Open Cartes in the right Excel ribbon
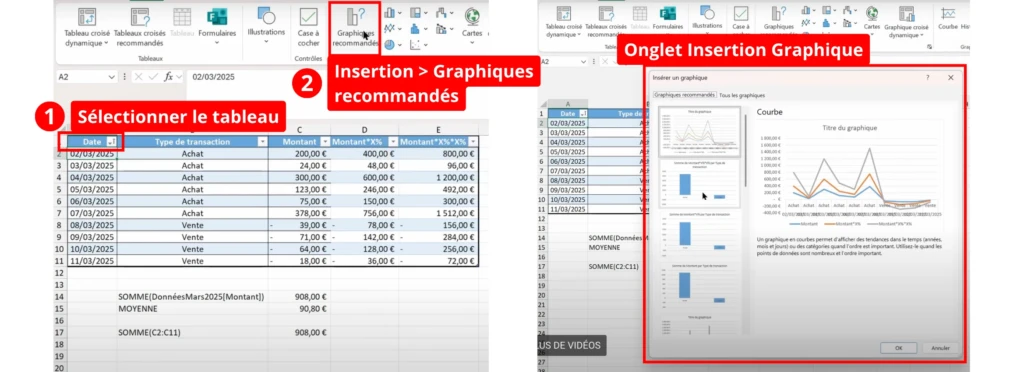Viewport: 1024px width, 372px height. (x=872, y=20)
